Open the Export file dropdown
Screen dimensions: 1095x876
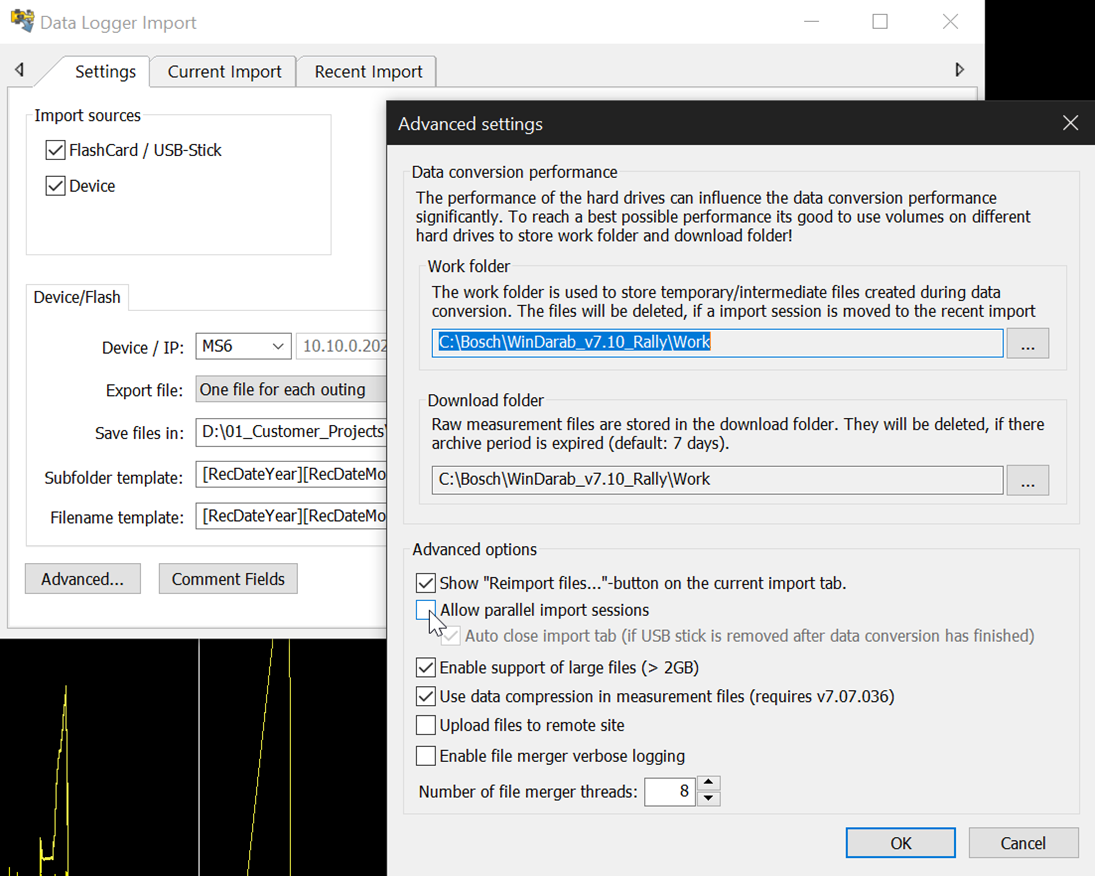pos(291,389)
